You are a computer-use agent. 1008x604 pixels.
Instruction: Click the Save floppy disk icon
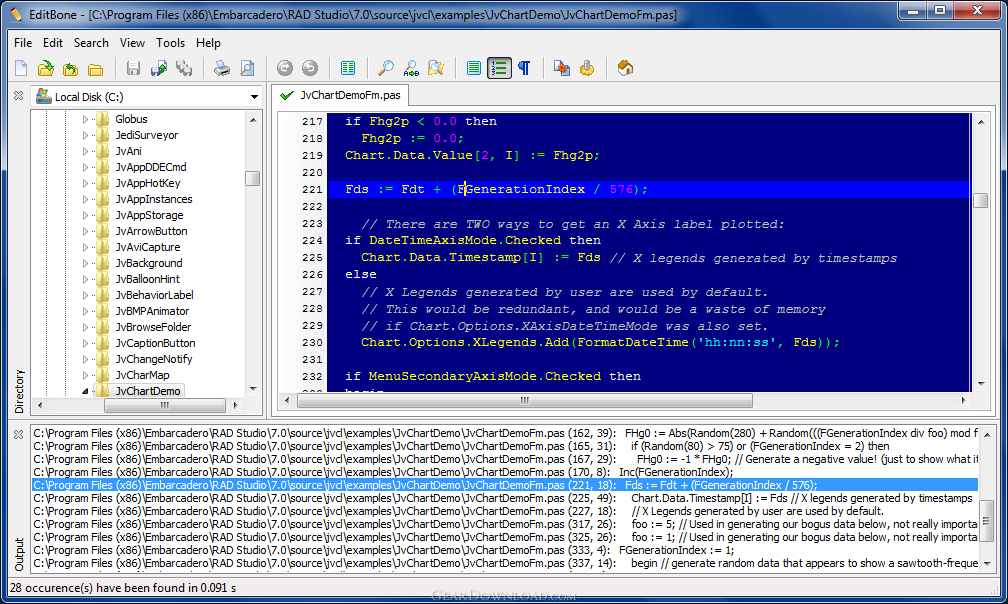[x=133, y=68]
